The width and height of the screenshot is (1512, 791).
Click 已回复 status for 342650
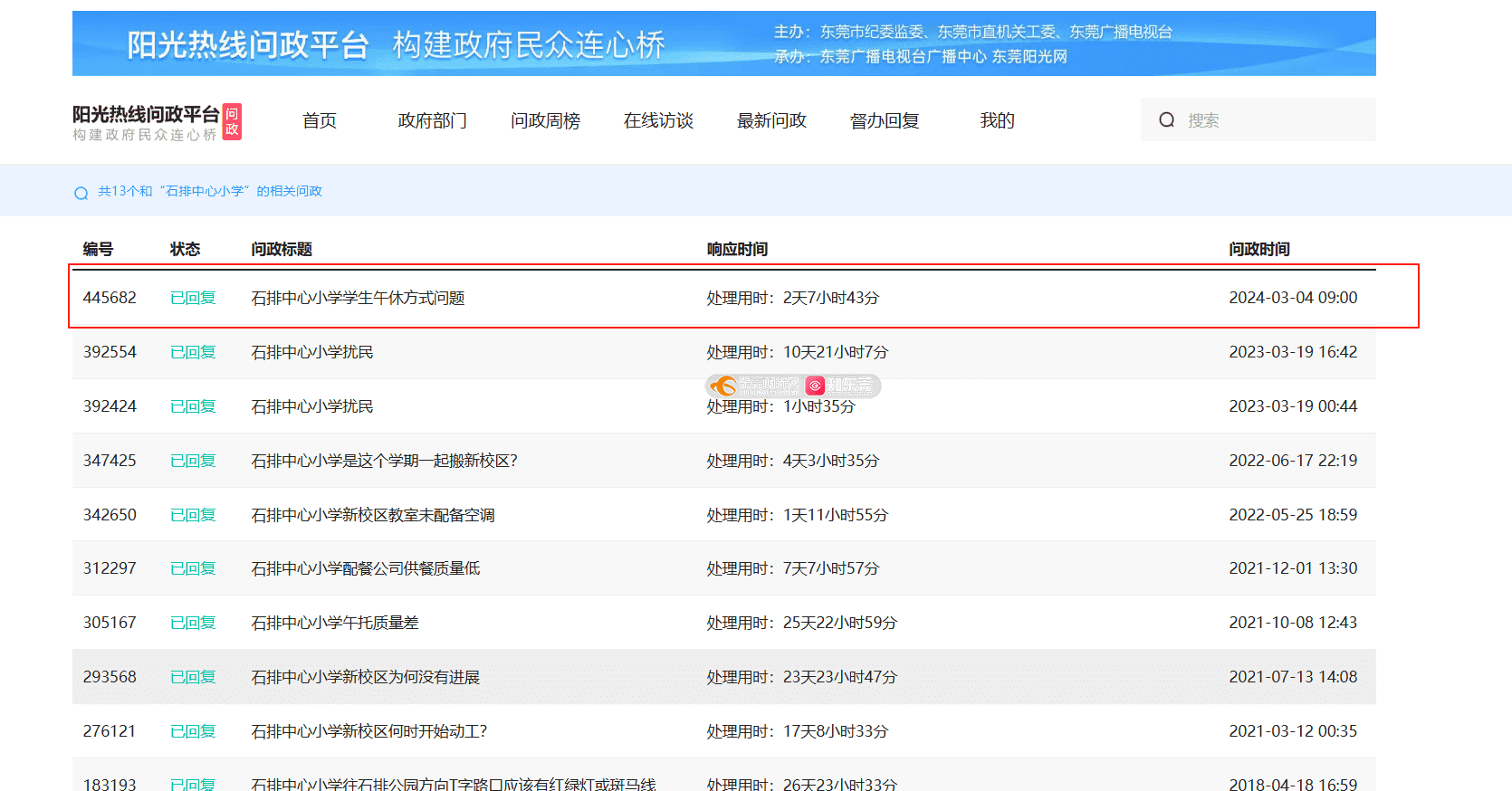click(x=193, y=515)
